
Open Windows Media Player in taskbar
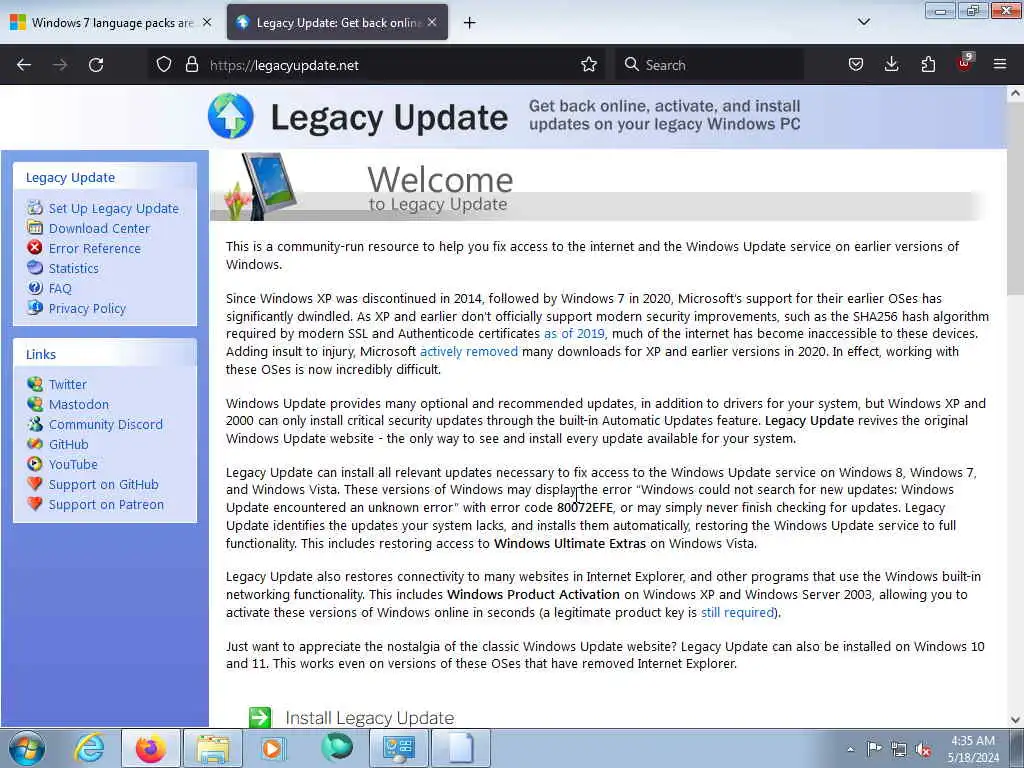[274, 748]
